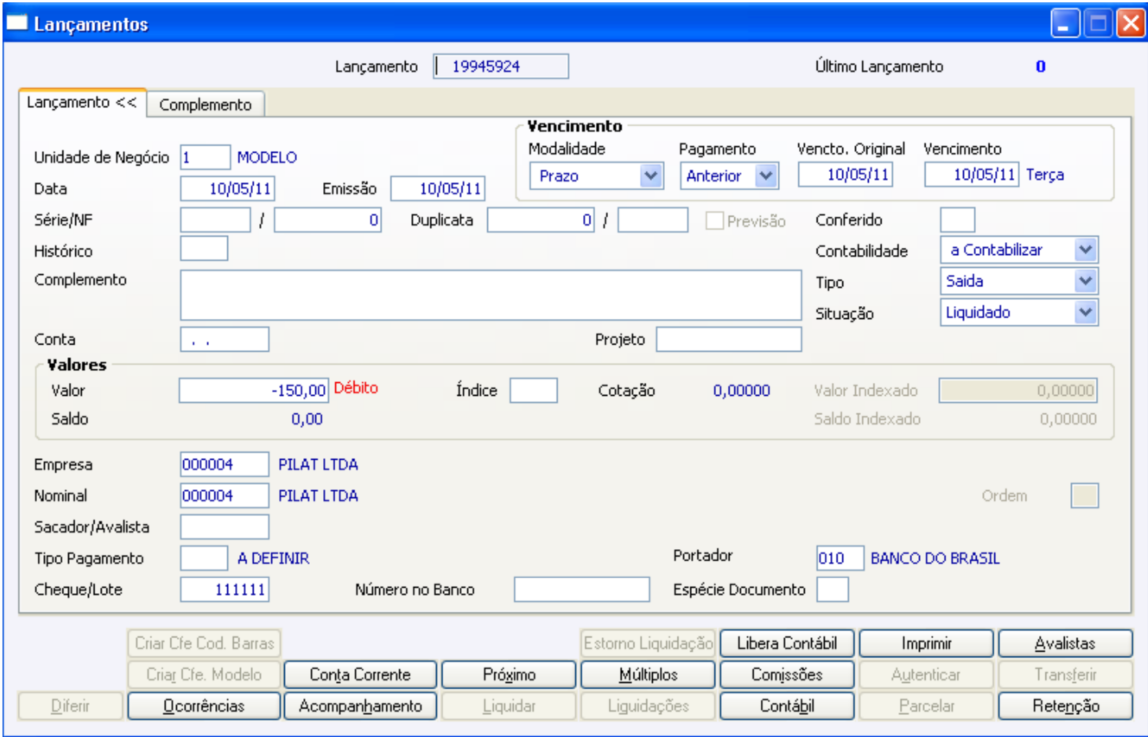Image resolution: width=1148 pixels, height=737 pixels.
Task: Click the Cotação value 0,00000
Action: pos(742,391)
